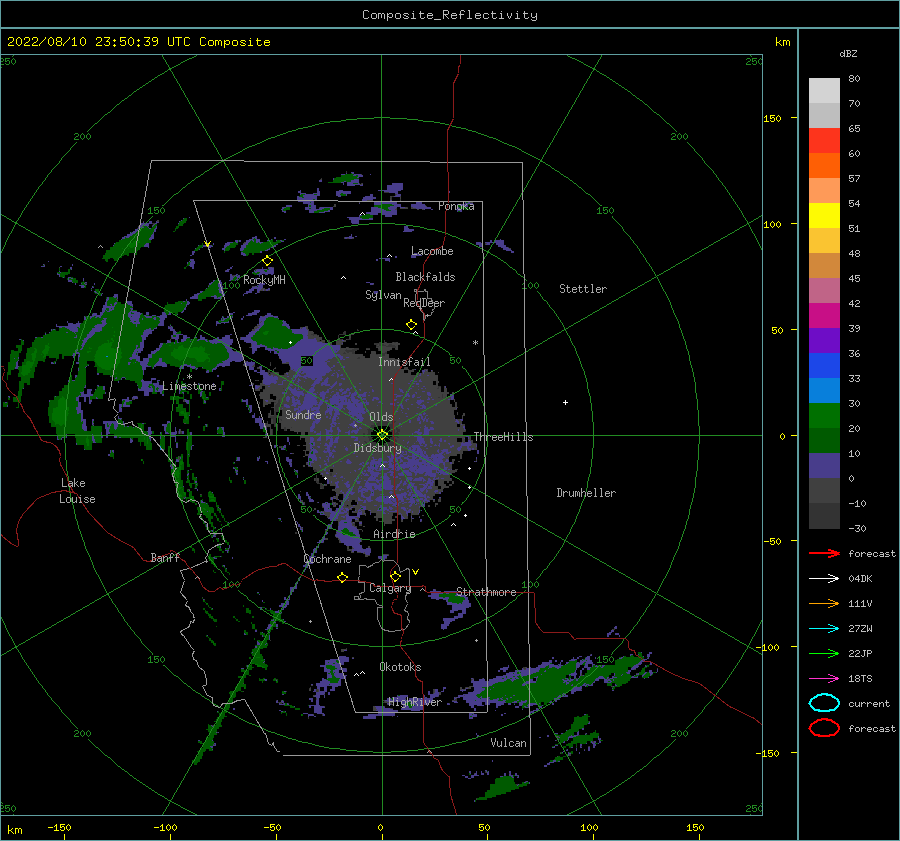Viewport: 900px width, 841px height.
Task: Click the yellow 150 tick on the right axis
Action: coord(772,118)
